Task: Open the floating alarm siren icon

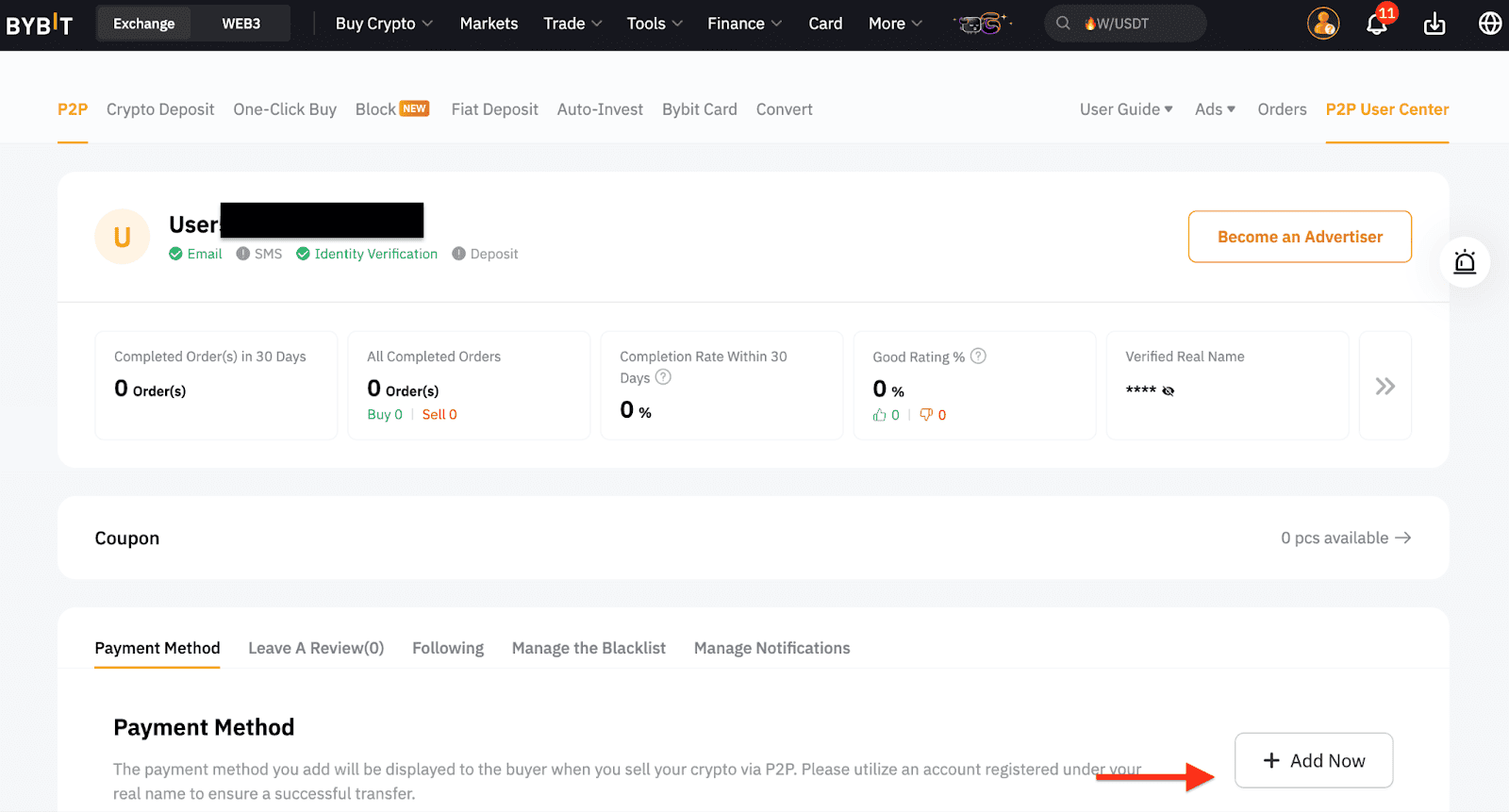Action: pos(1465,262)
